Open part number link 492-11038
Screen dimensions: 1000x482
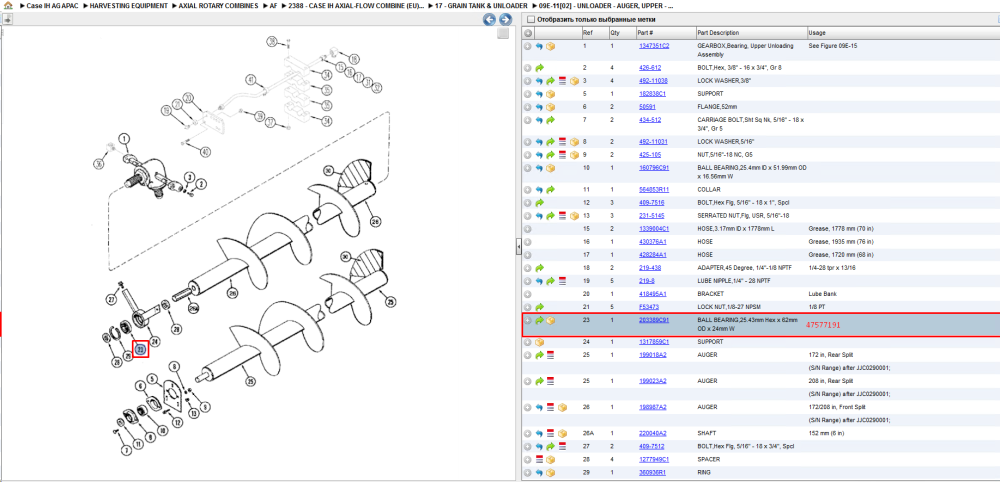click(653, 81)
